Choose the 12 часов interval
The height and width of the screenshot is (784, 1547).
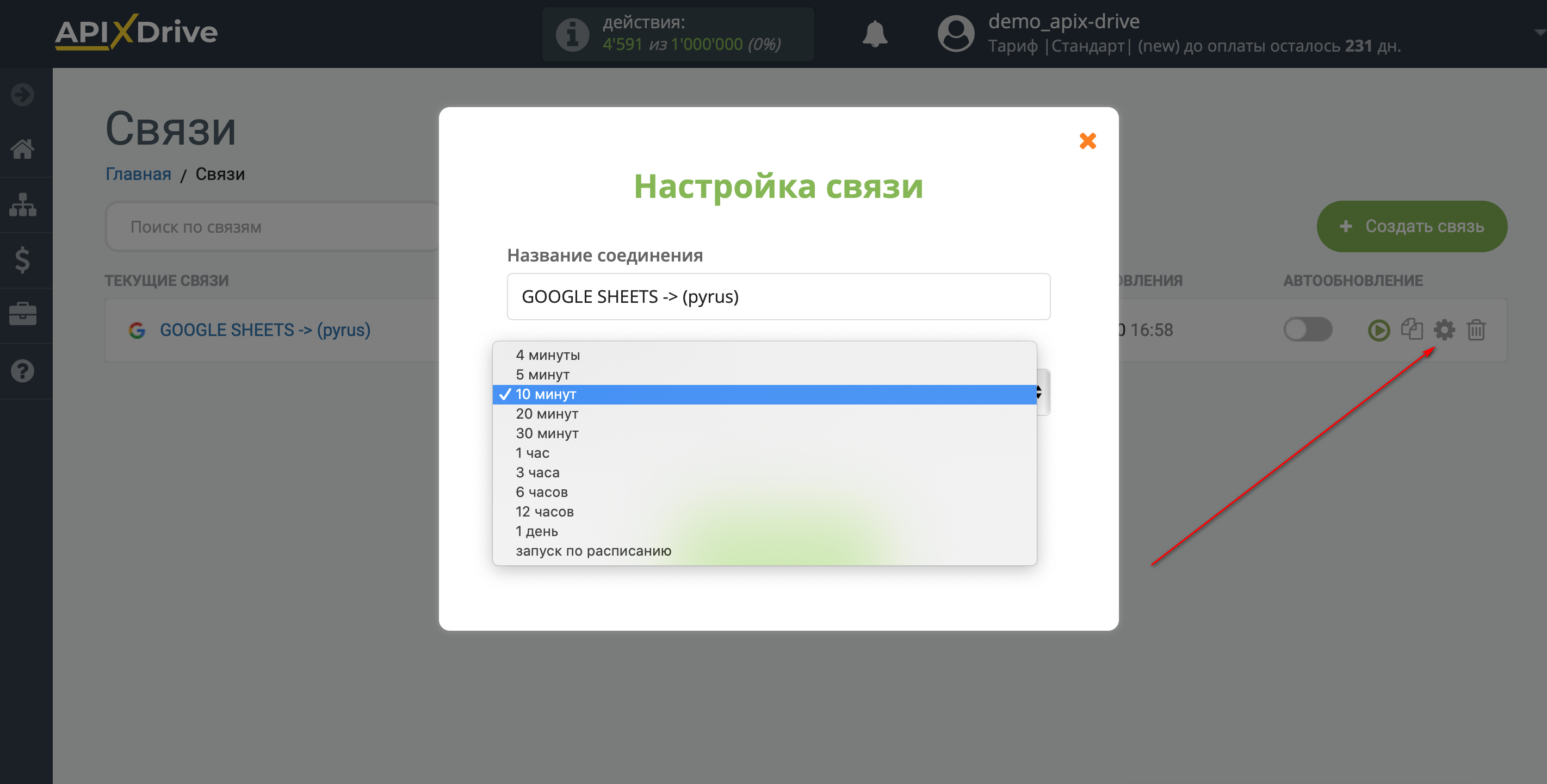tap(764, 512)
